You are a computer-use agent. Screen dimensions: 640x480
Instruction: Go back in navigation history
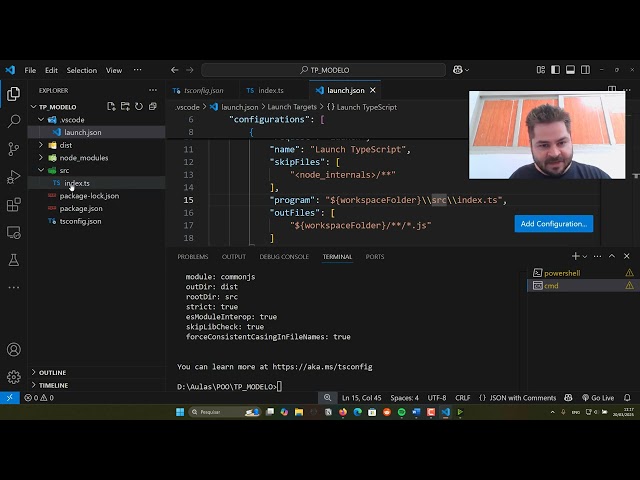[x=175, y=70]
